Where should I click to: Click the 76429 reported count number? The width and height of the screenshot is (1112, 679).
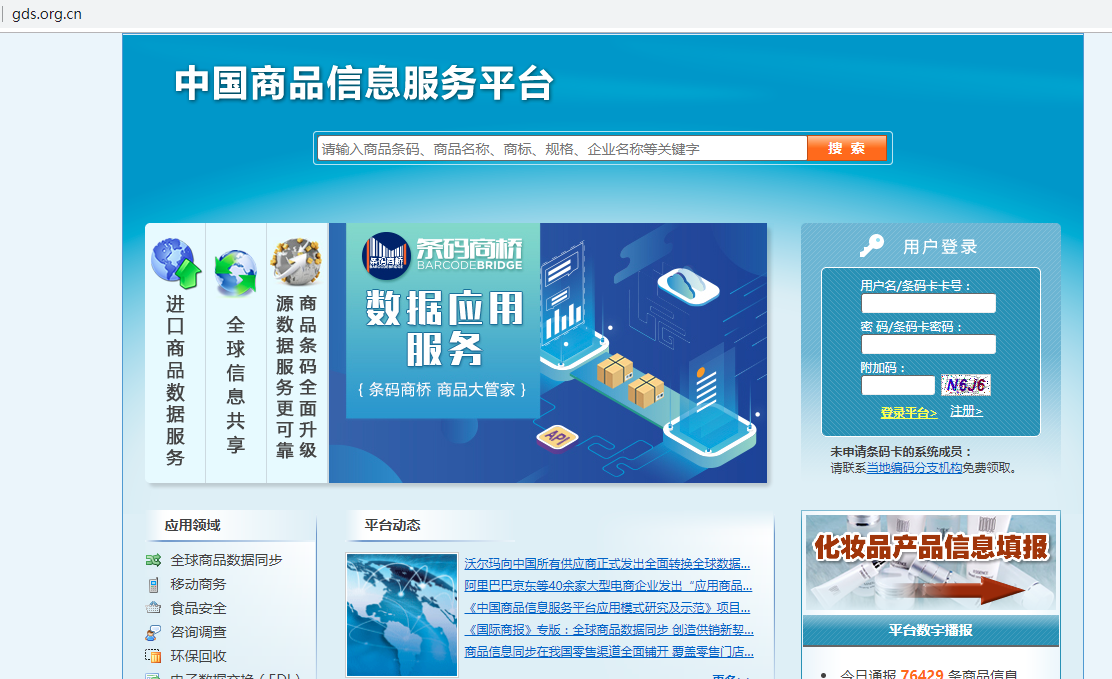922,673
